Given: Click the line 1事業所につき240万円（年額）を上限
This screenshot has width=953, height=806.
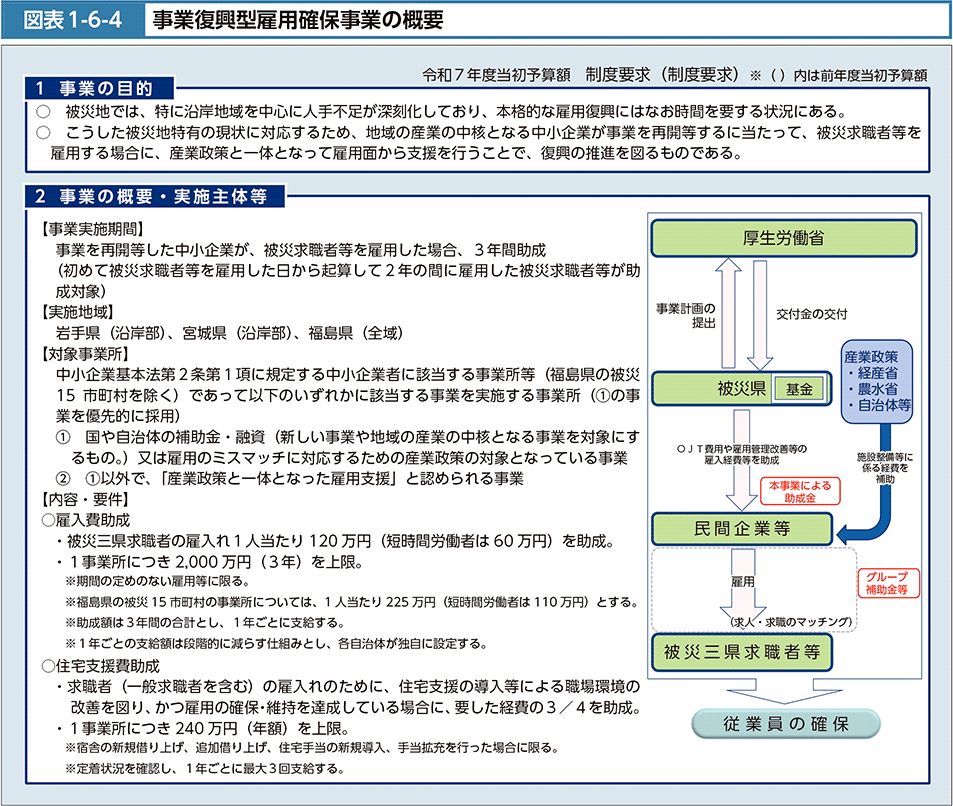Looking at the screenshot, I should click(203, 728).
